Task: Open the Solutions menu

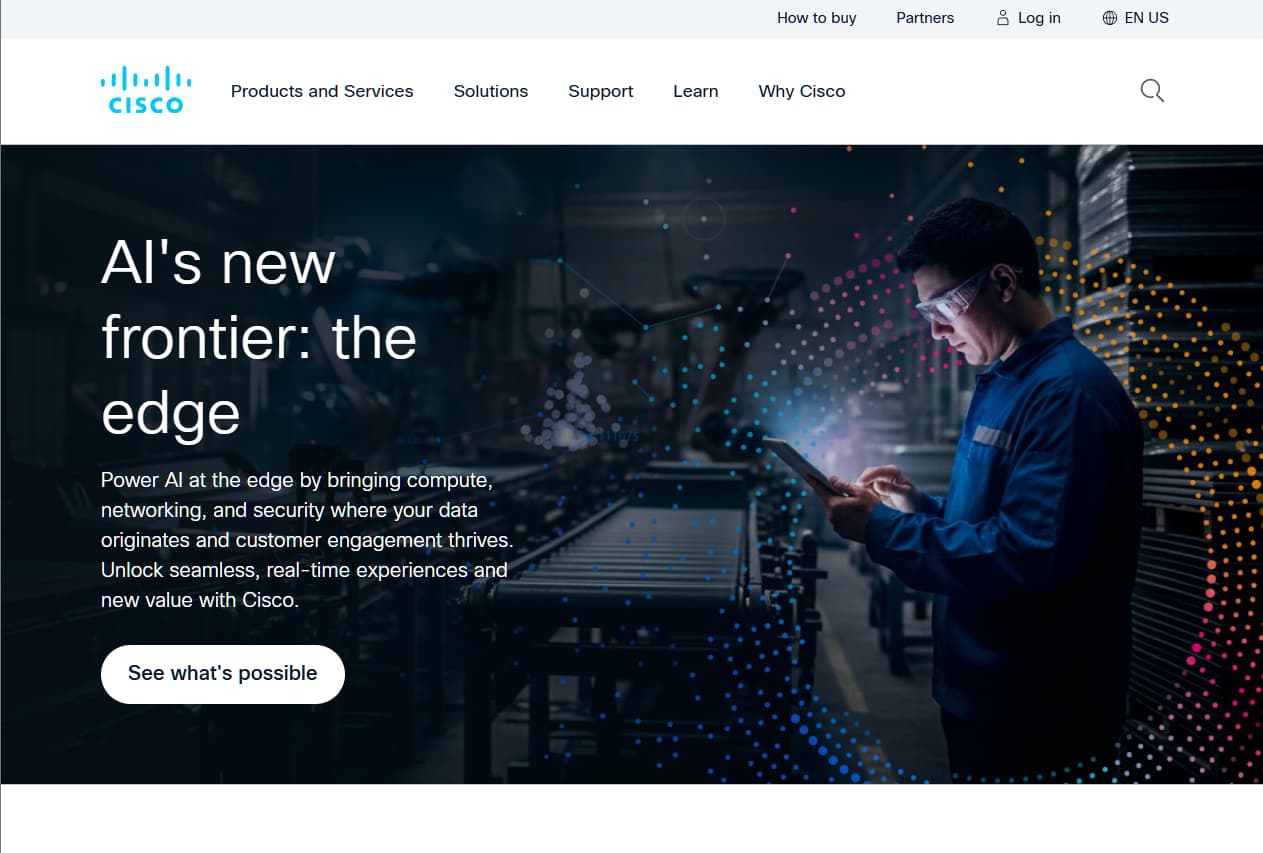Action: pyautogui.click(x=491, y=91)
